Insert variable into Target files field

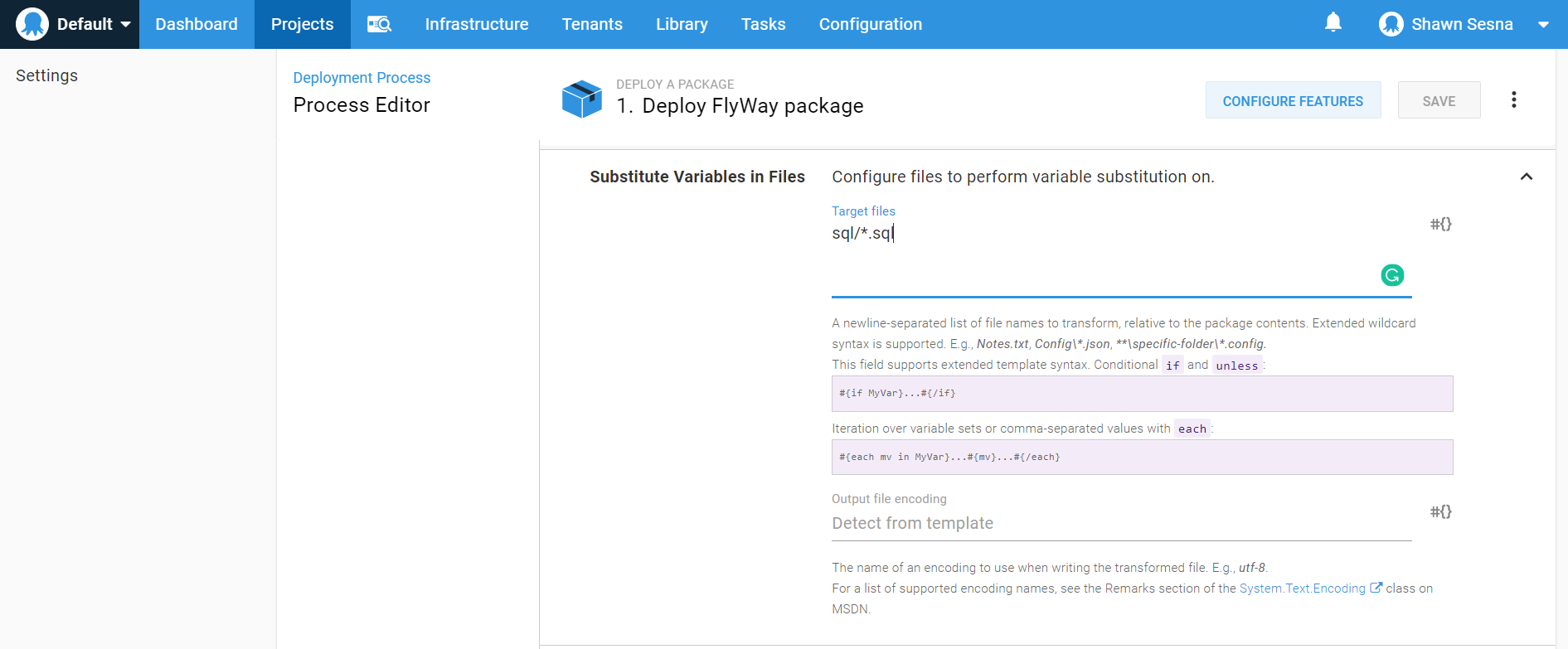coord(1440,224)
